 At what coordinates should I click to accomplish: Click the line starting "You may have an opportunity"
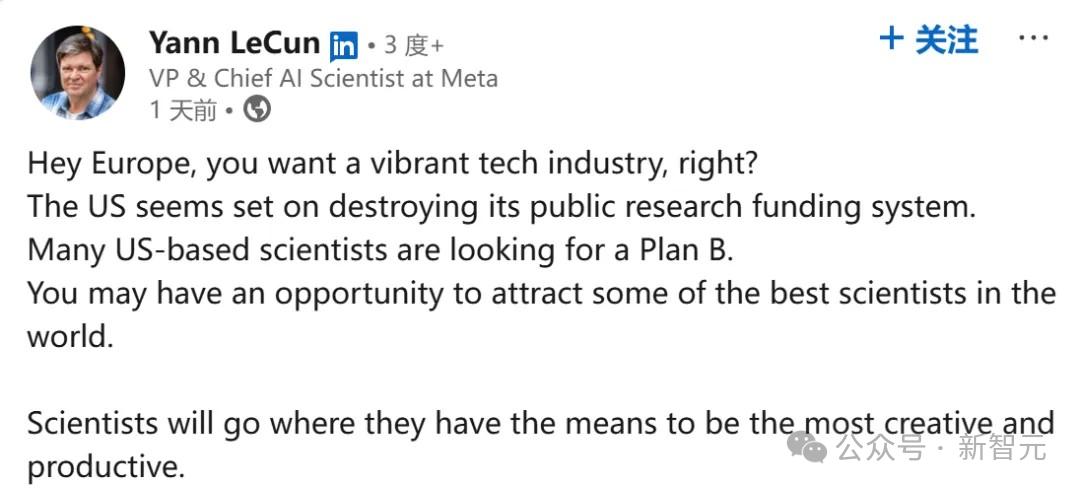click(540, 293)
